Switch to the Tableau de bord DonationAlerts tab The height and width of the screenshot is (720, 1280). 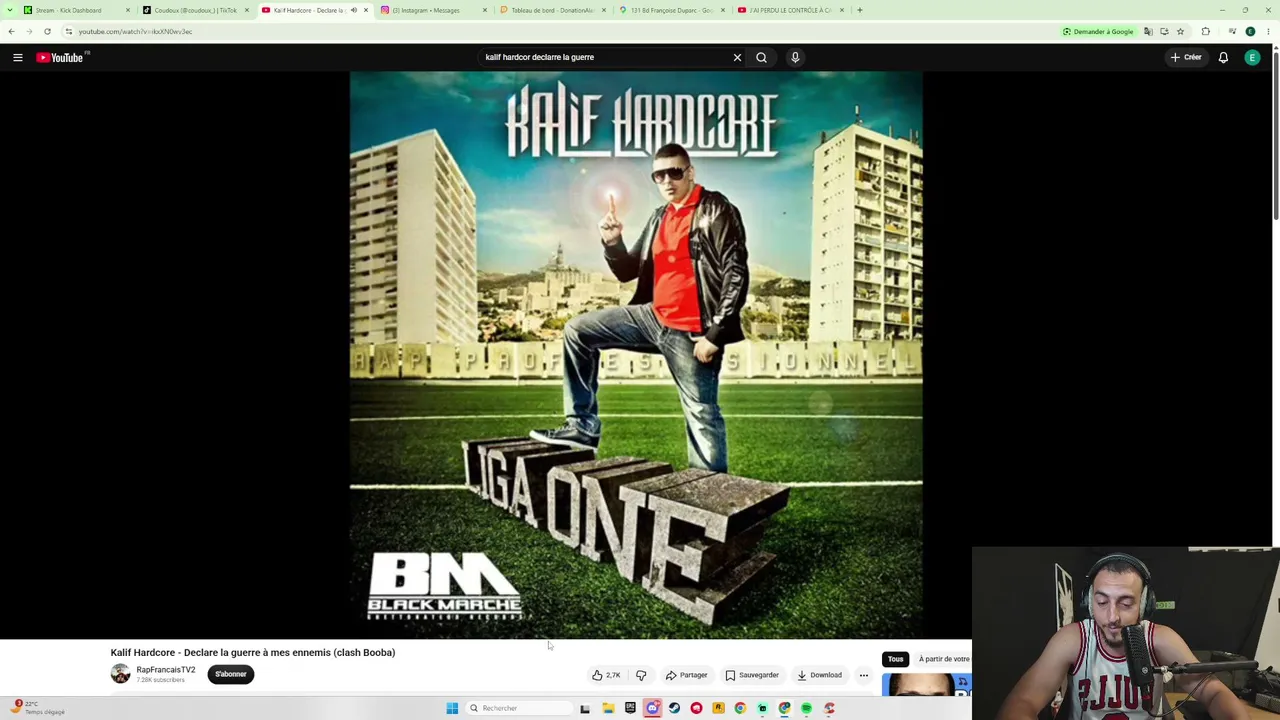tap(552, 10)
